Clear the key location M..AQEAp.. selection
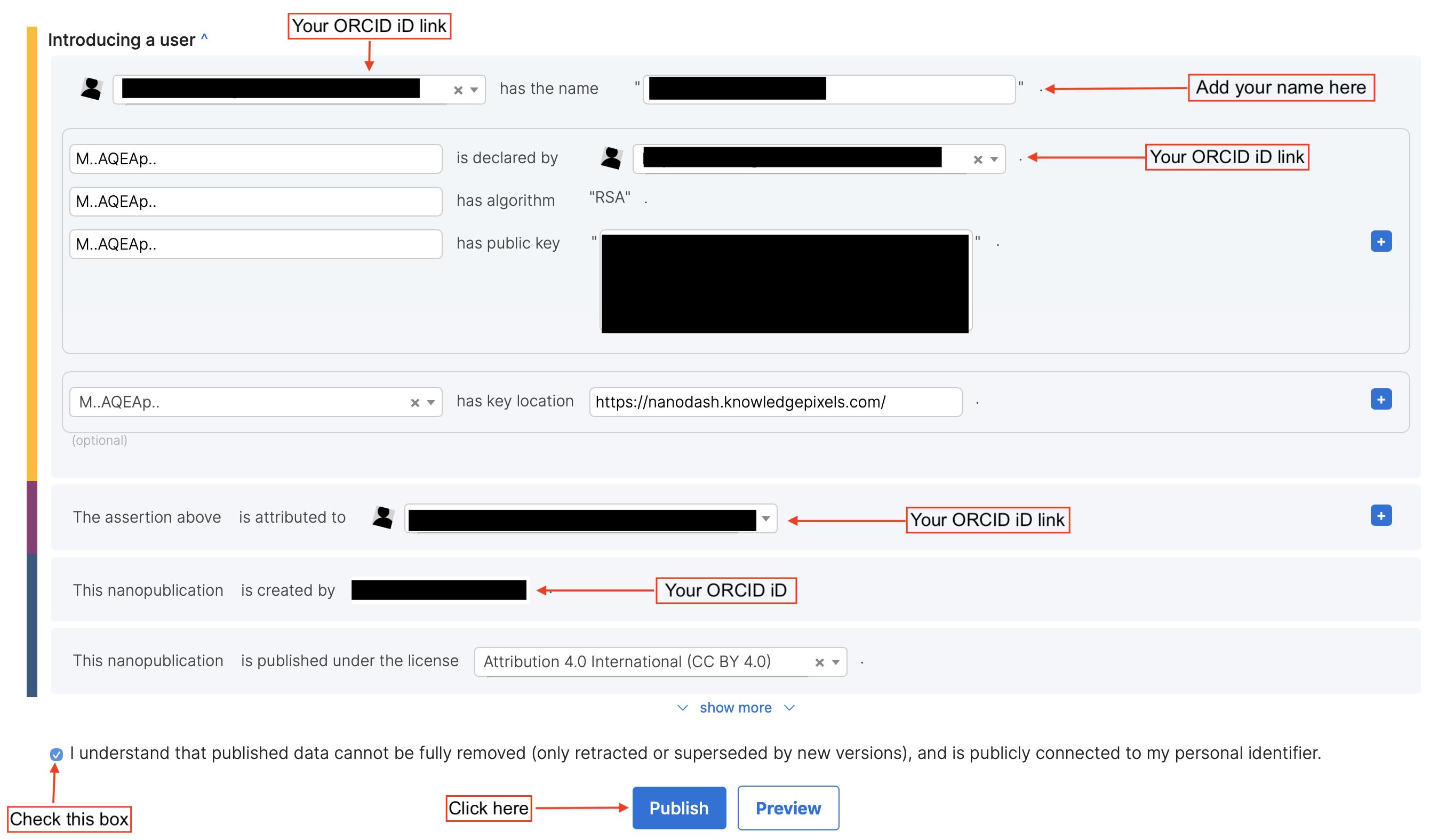 (415, 403)
